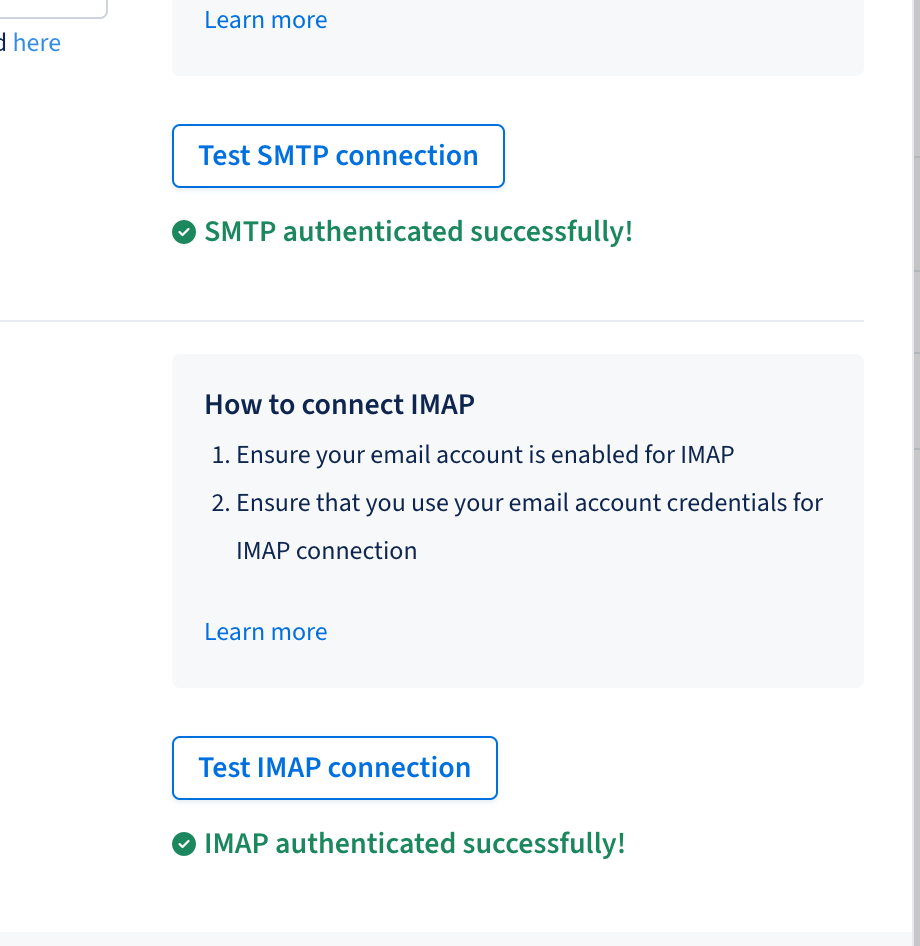
Task: Click the "1." list number marker
Action: coord(221,455)
